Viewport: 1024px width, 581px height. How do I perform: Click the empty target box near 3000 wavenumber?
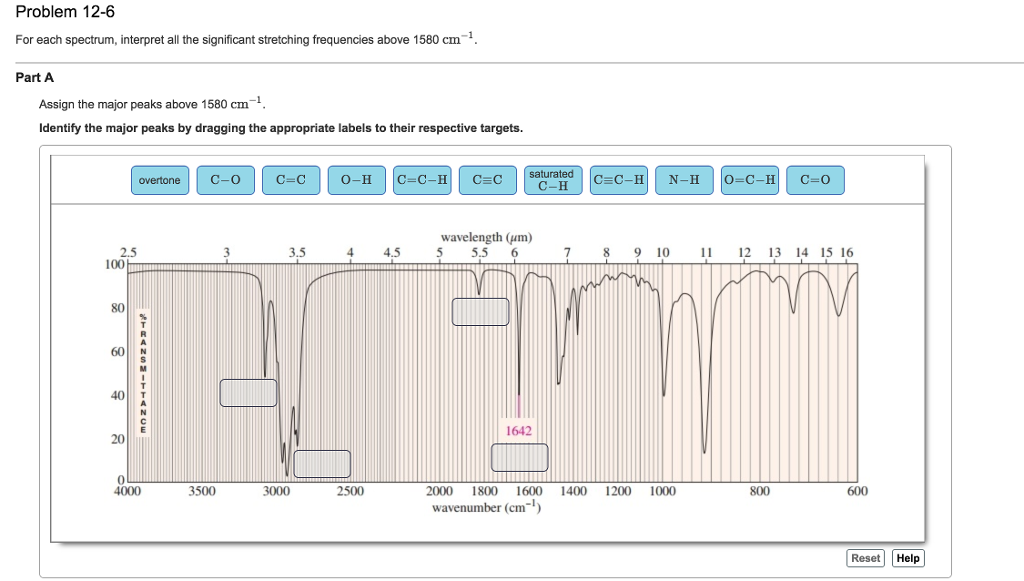247,392
